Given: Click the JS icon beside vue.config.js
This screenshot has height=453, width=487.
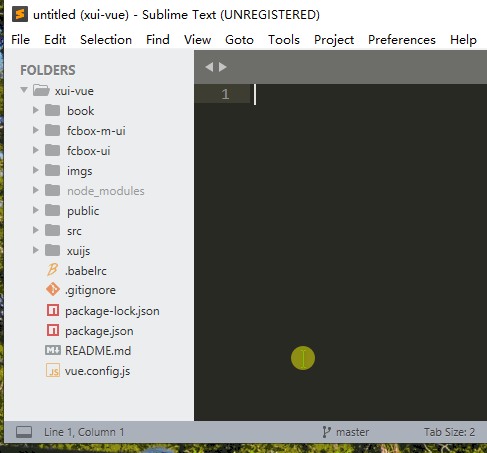Looking at the screenshot, I should [x=53, y=370].
